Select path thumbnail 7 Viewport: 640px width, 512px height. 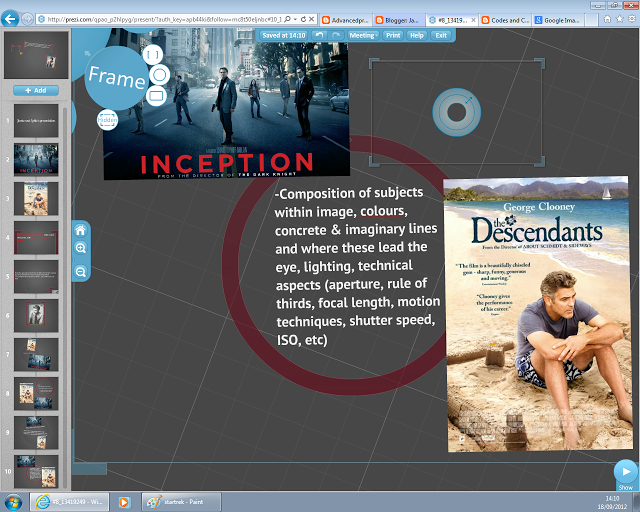pyautogui.click(x=36, y=354)
